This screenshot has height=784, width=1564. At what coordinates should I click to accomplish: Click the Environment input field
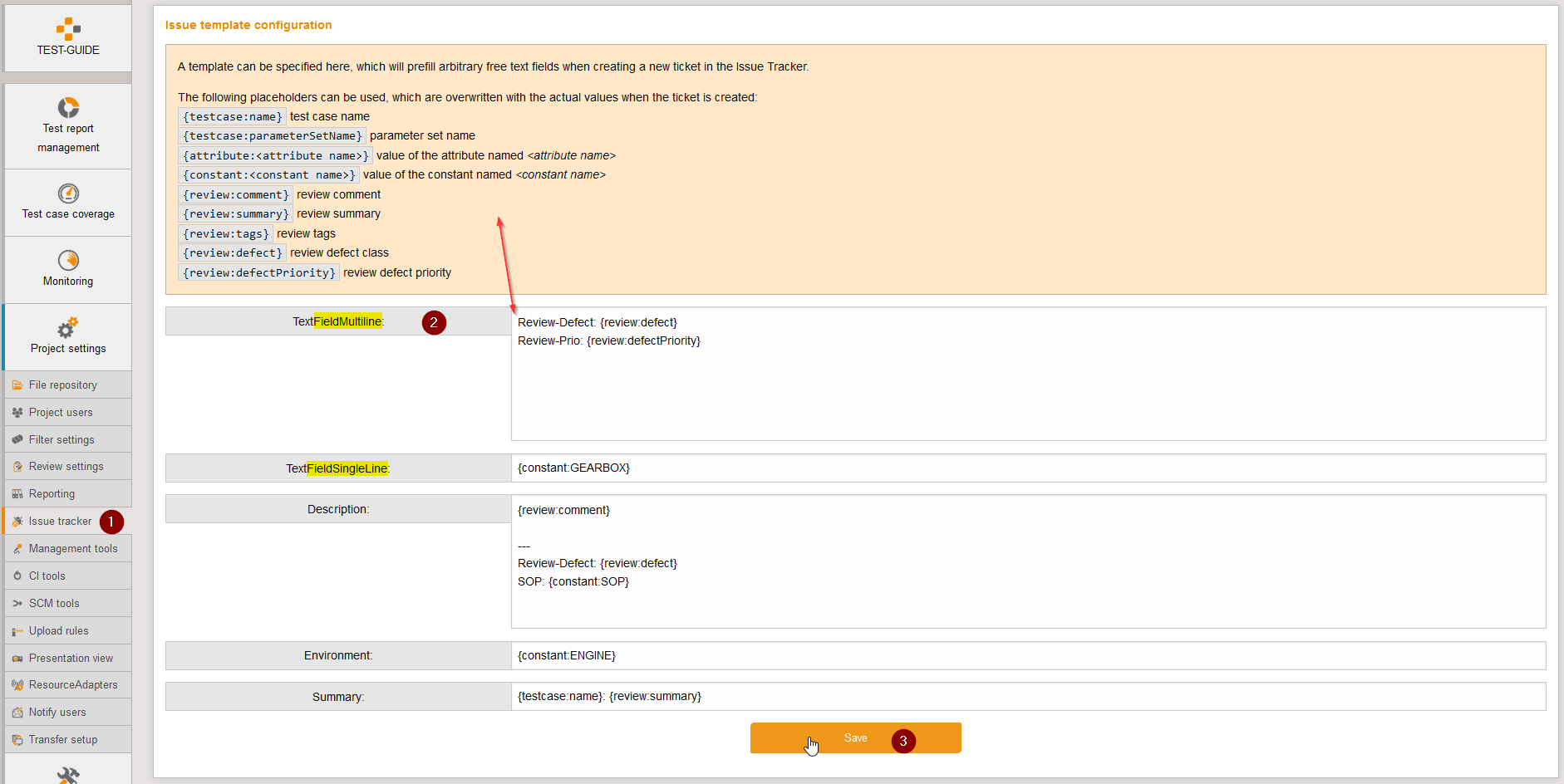point(1027,656)
